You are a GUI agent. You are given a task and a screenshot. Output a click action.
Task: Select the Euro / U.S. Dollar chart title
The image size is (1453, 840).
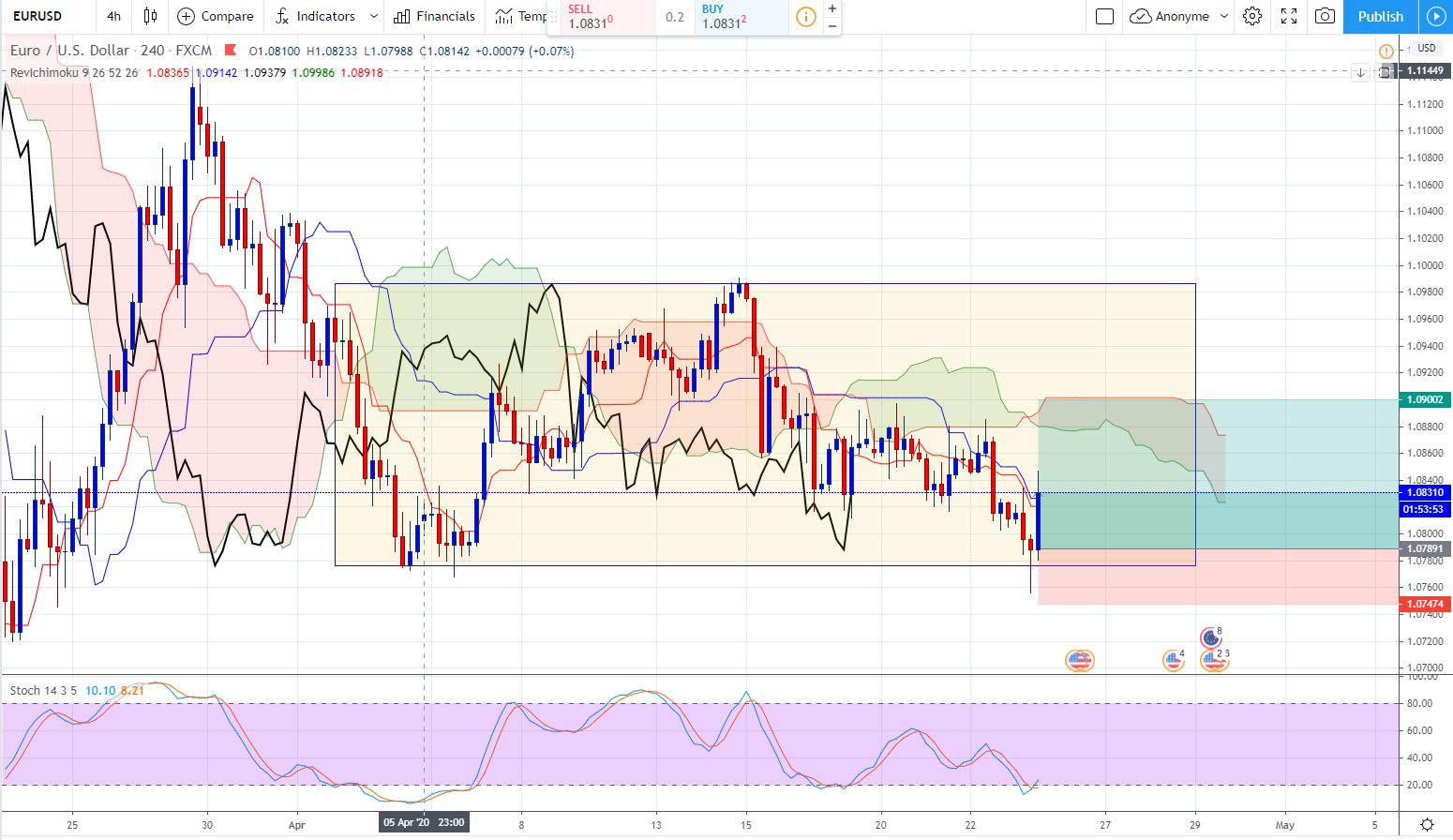click(x=111, y=51)
